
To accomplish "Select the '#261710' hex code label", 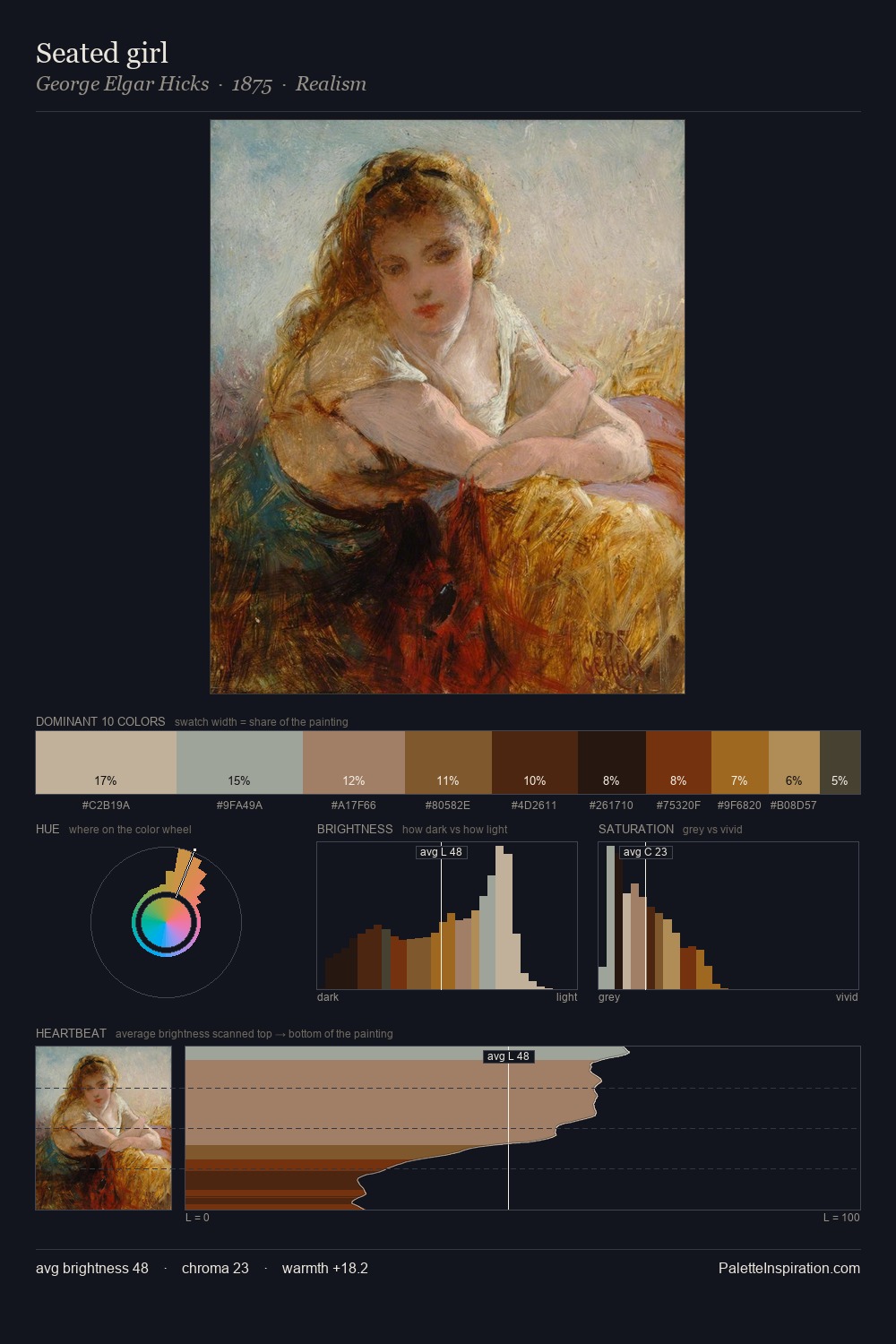I will click(612, 805).
